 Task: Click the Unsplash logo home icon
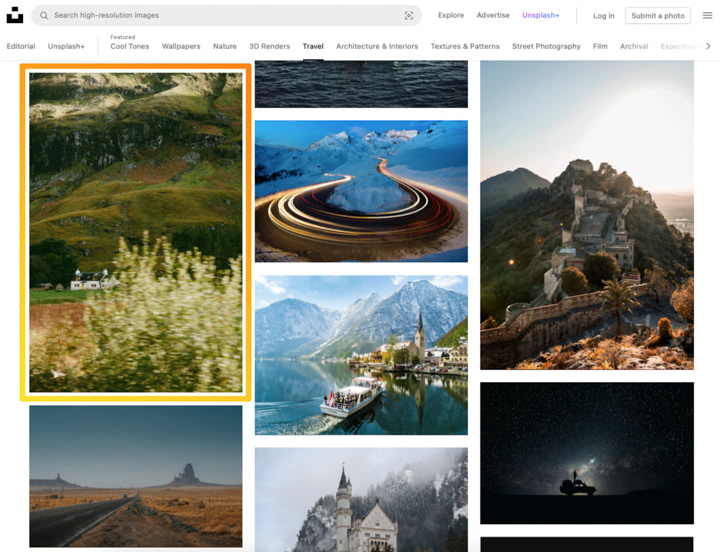pos(15,15)
